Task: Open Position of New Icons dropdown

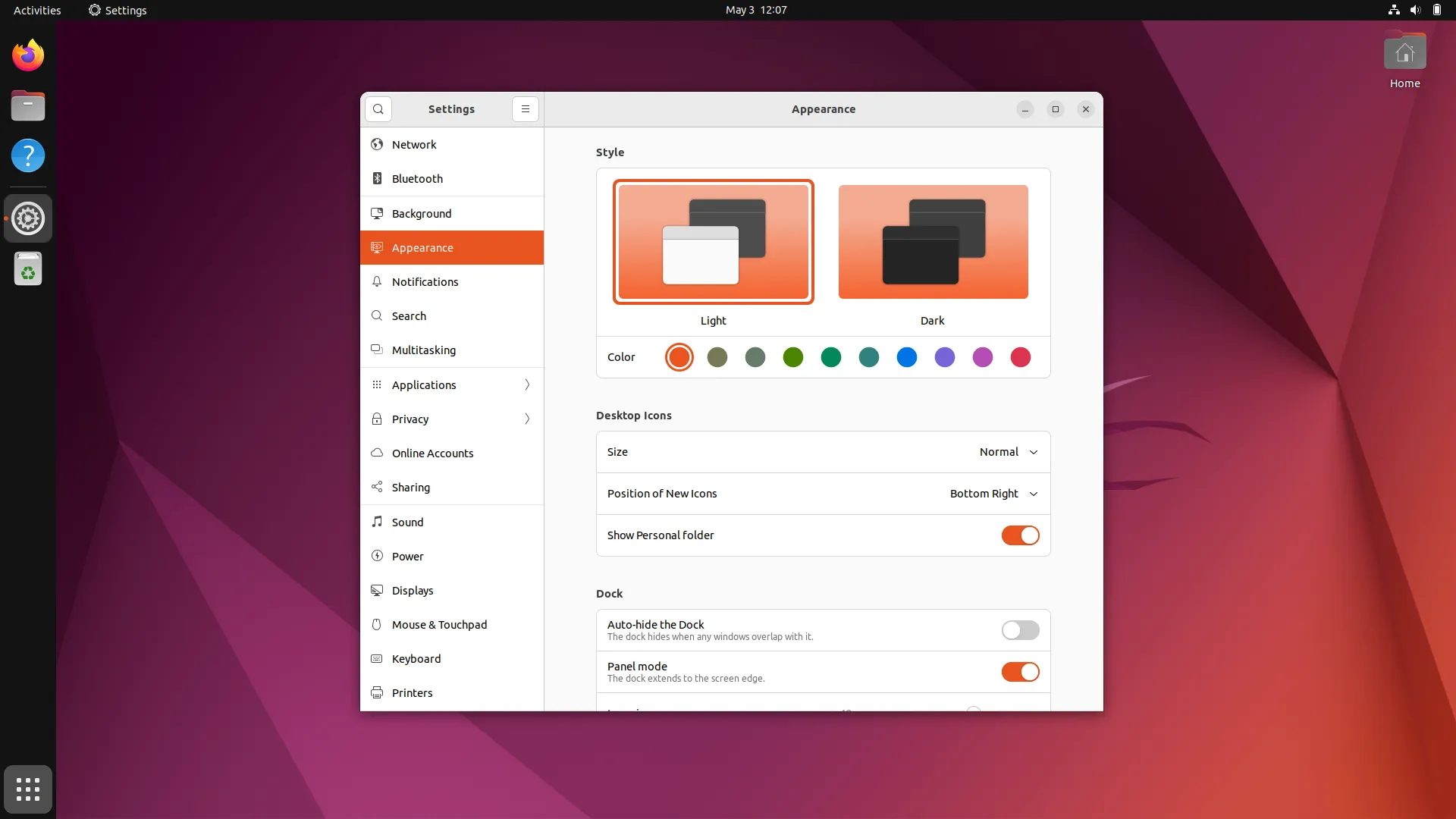Action: click(x=993, y=494)
